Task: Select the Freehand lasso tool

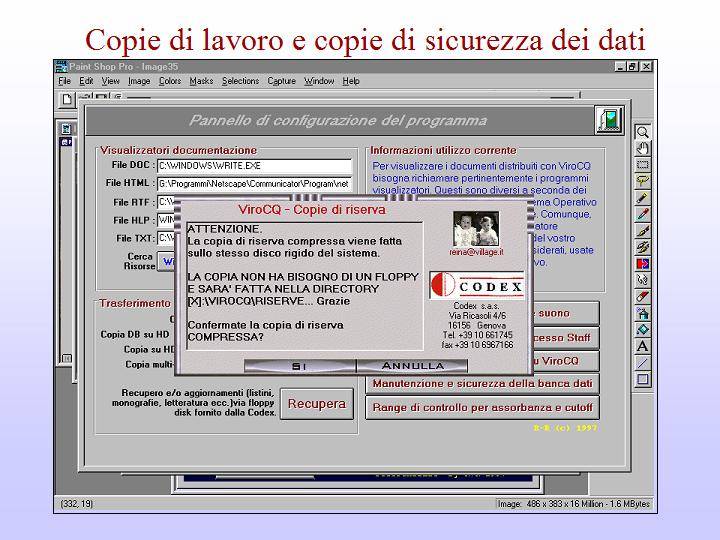Action: point(642,181)
